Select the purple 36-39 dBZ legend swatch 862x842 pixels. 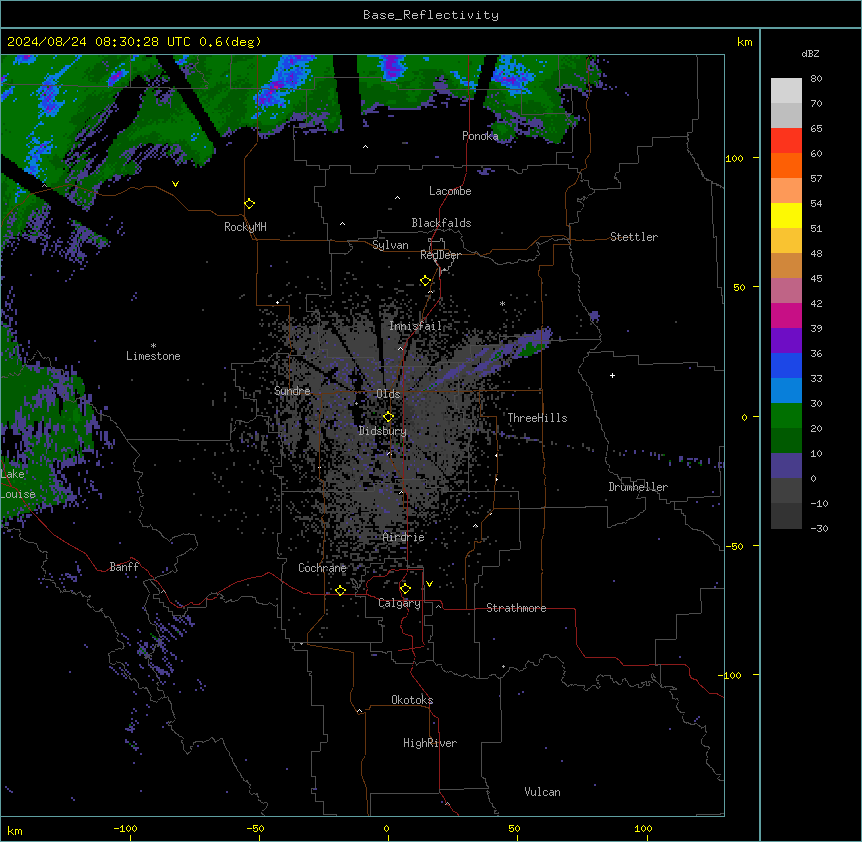tap(786, 341)
